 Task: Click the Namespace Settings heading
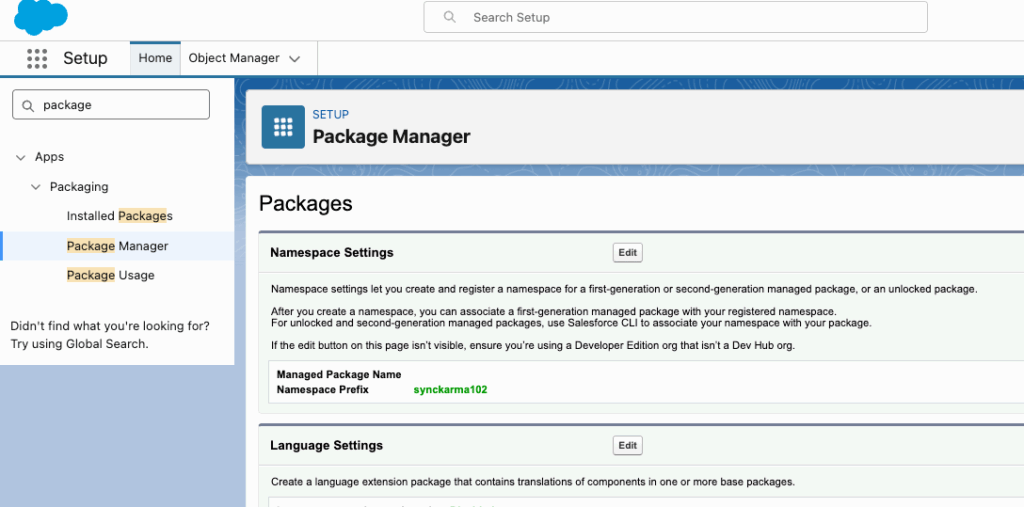tap(332, 253)
